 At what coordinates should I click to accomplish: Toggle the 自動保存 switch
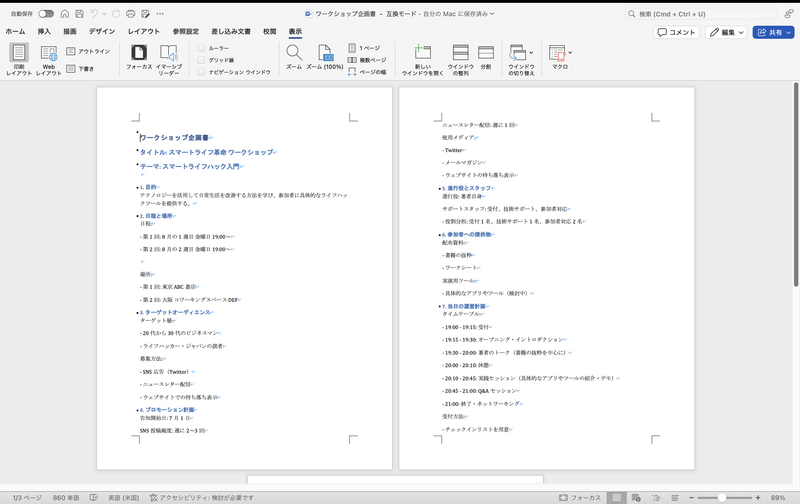[x=46, y=14]
